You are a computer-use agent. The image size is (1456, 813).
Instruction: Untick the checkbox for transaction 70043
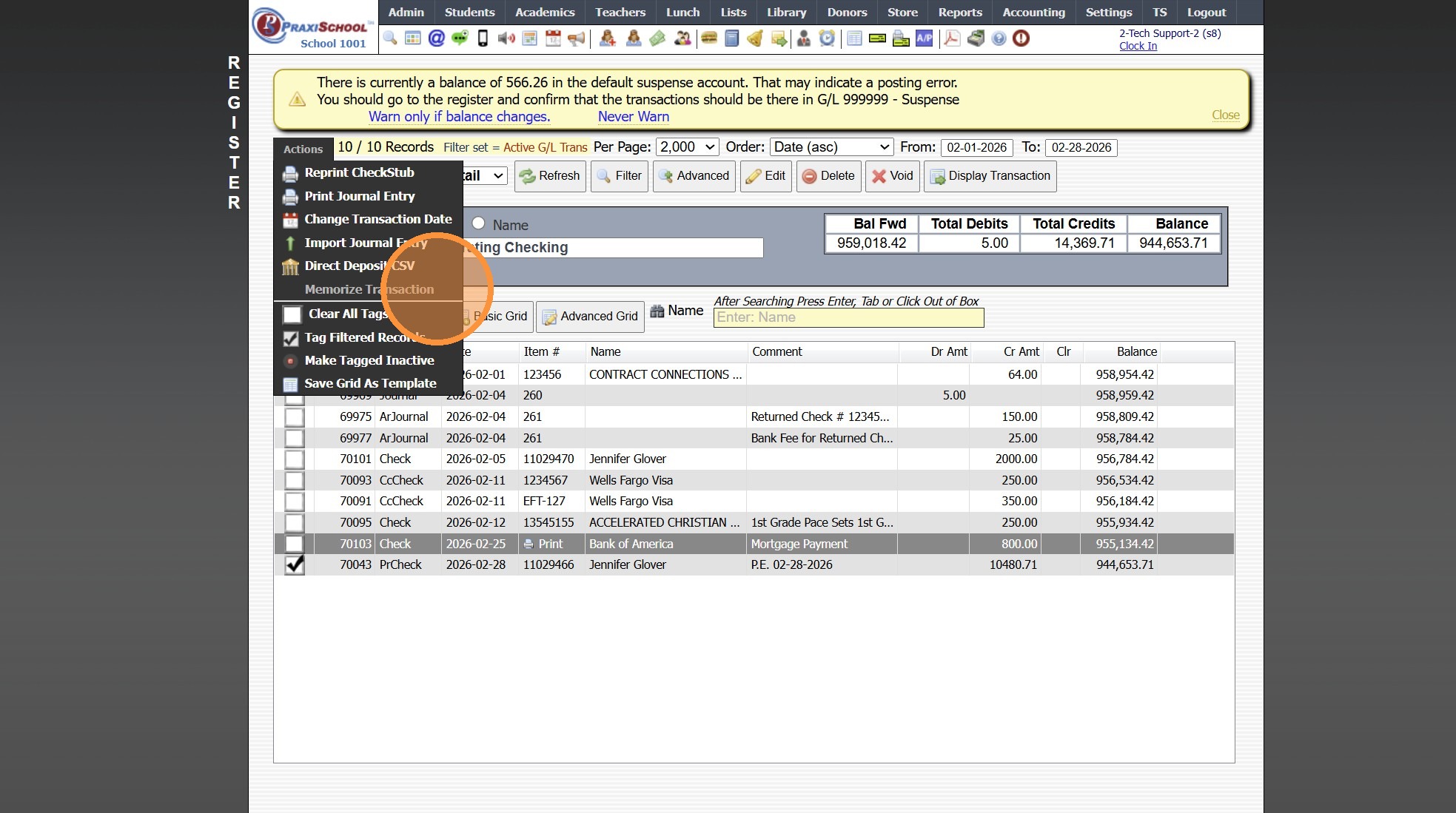[x=295, y=564]
